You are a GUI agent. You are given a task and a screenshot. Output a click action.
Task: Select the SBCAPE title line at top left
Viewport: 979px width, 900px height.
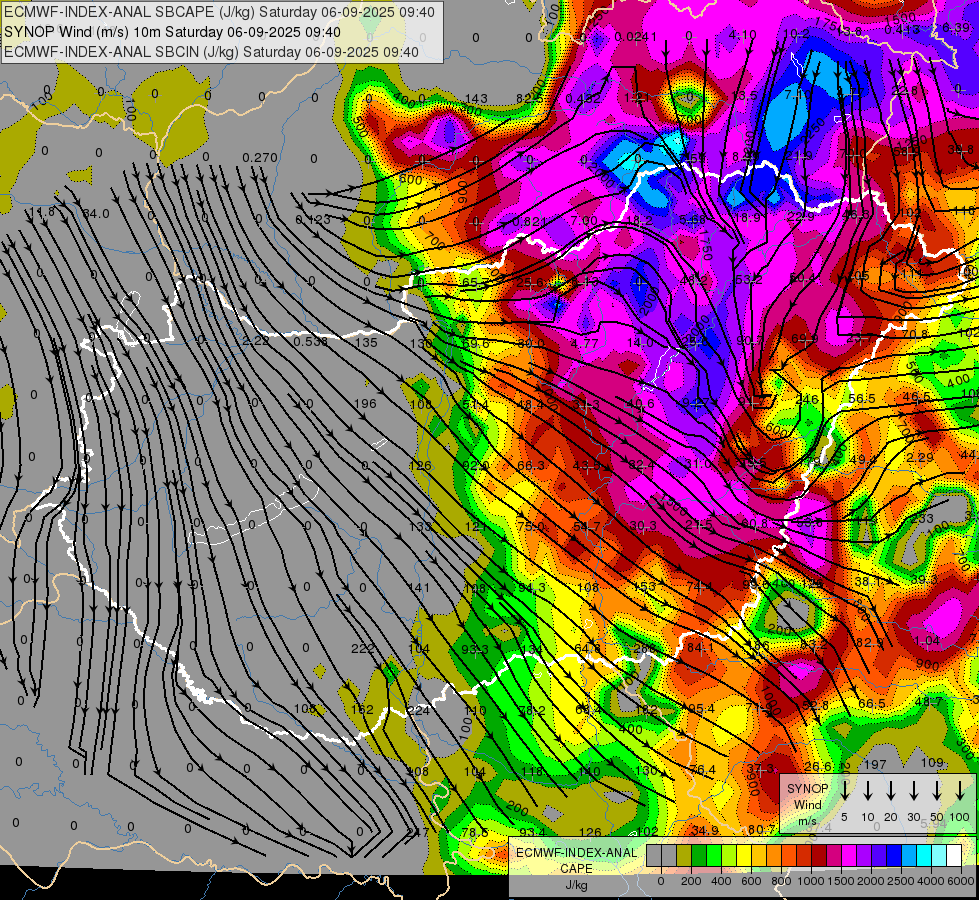click(x=219, y=12)
